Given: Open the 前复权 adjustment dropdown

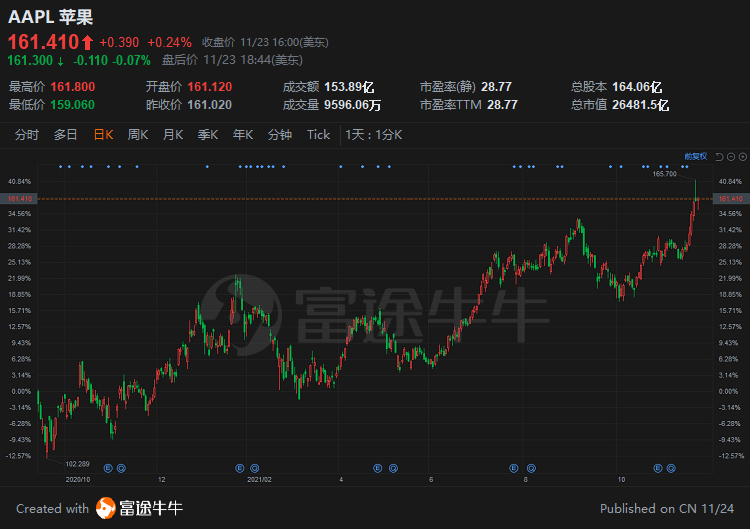Looking at the screenshot, I should pos(695,156).
